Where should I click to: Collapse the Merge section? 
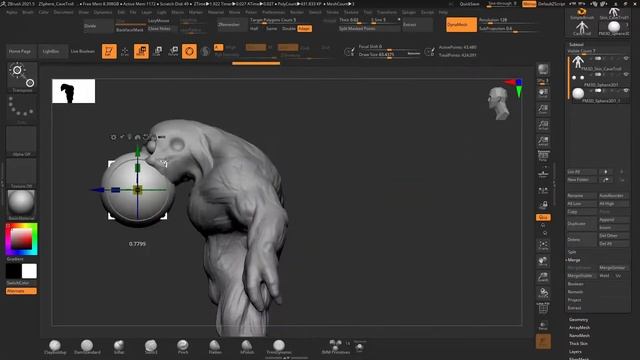[x=574, y=260]
